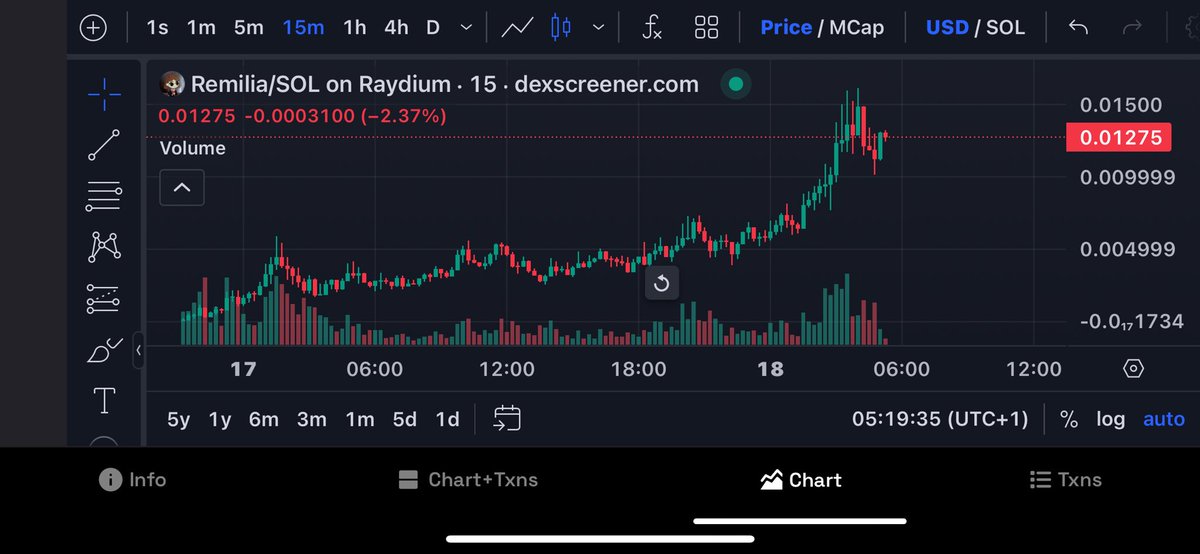Image resolution: width=1200 pixels, height=554 pixels.
Task: Open the Info tab
Action: pyautogui.click(x=133, y=480)
